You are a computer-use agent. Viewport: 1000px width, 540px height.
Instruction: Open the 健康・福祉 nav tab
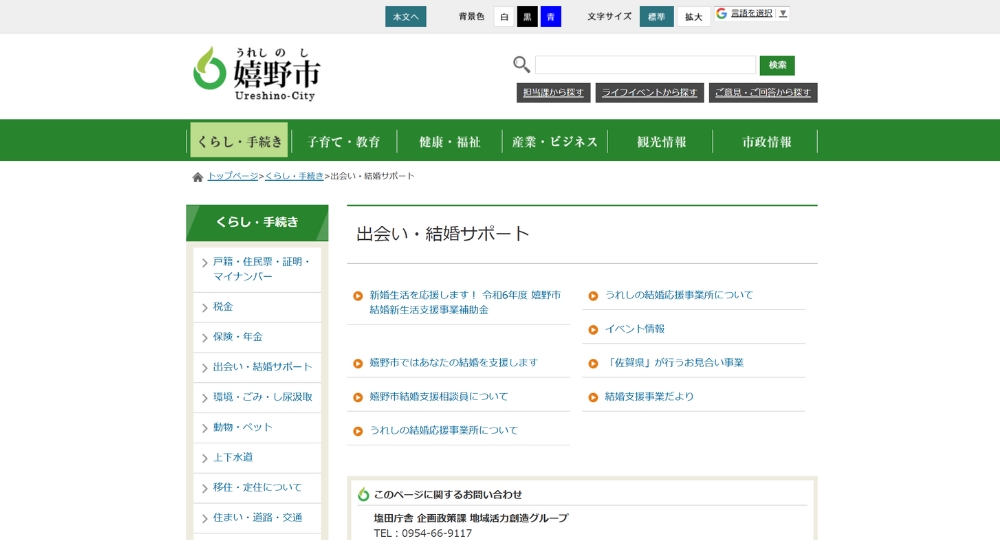450,142
